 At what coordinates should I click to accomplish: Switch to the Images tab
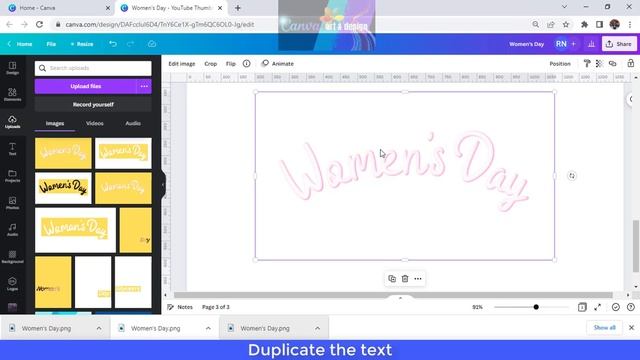[55, 123]
